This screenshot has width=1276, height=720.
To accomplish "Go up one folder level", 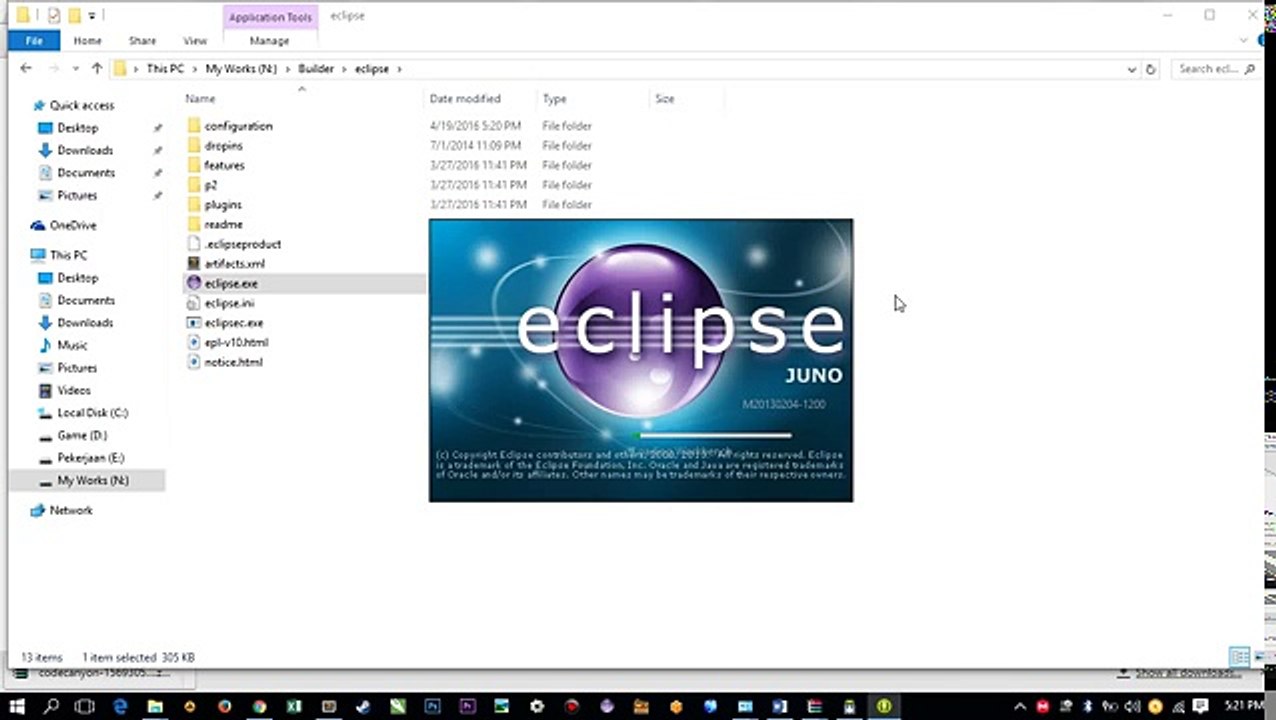I will (x=97, y=69).
